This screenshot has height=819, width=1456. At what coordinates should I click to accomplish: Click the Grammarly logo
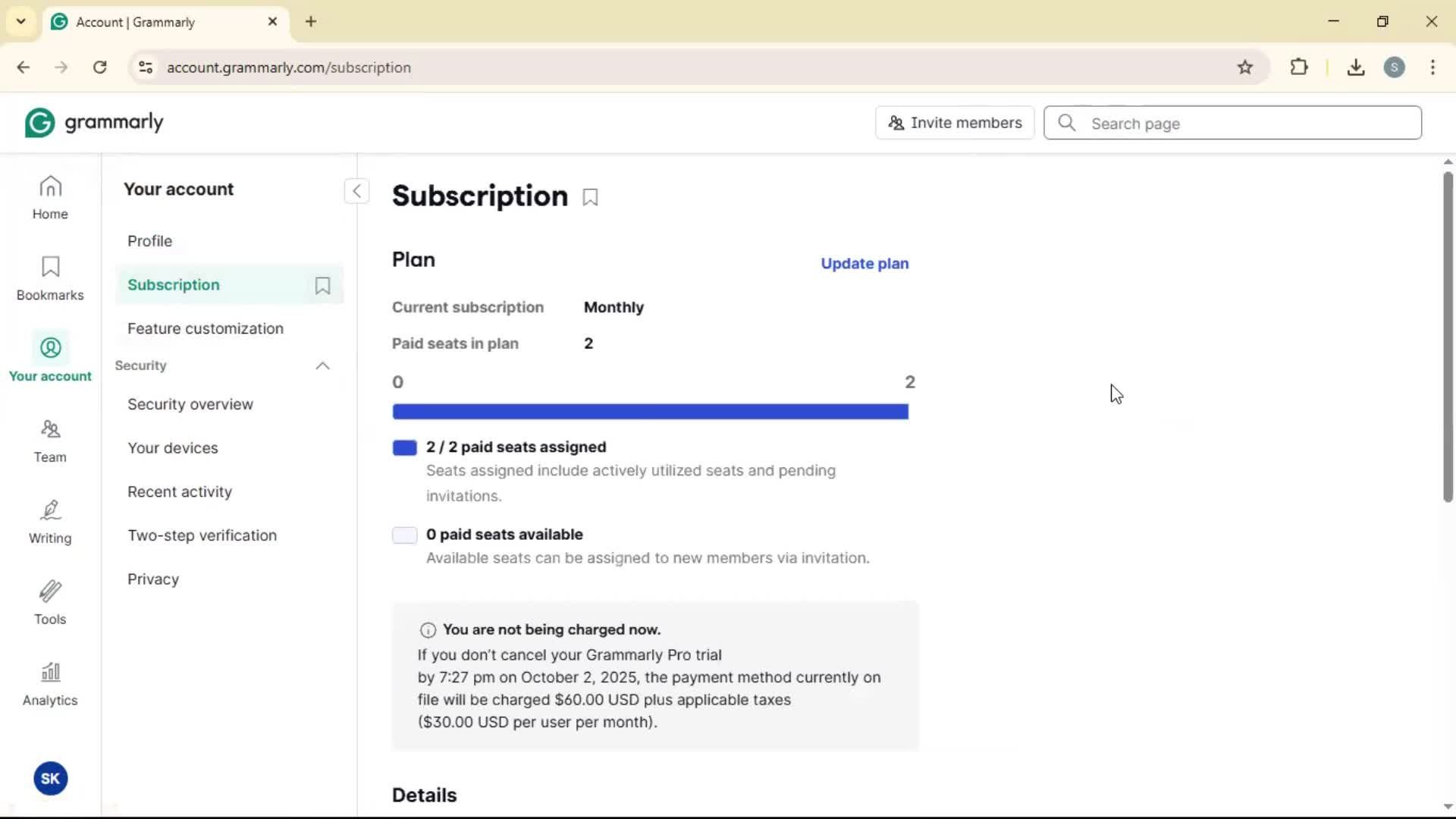tap(94, 123)
